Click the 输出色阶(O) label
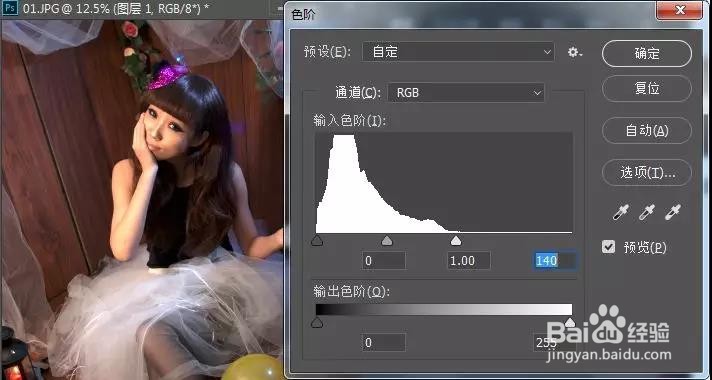The width and height of the screenshot is (712, 380). (x=351, y=292)
